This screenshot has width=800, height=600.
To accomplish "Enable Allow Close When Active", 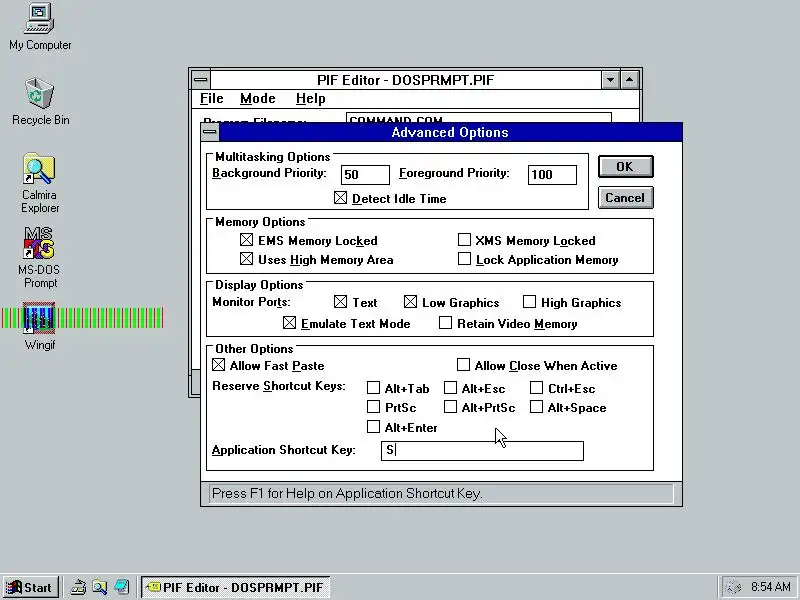I will pyautogui.click(x=463, y=365).
